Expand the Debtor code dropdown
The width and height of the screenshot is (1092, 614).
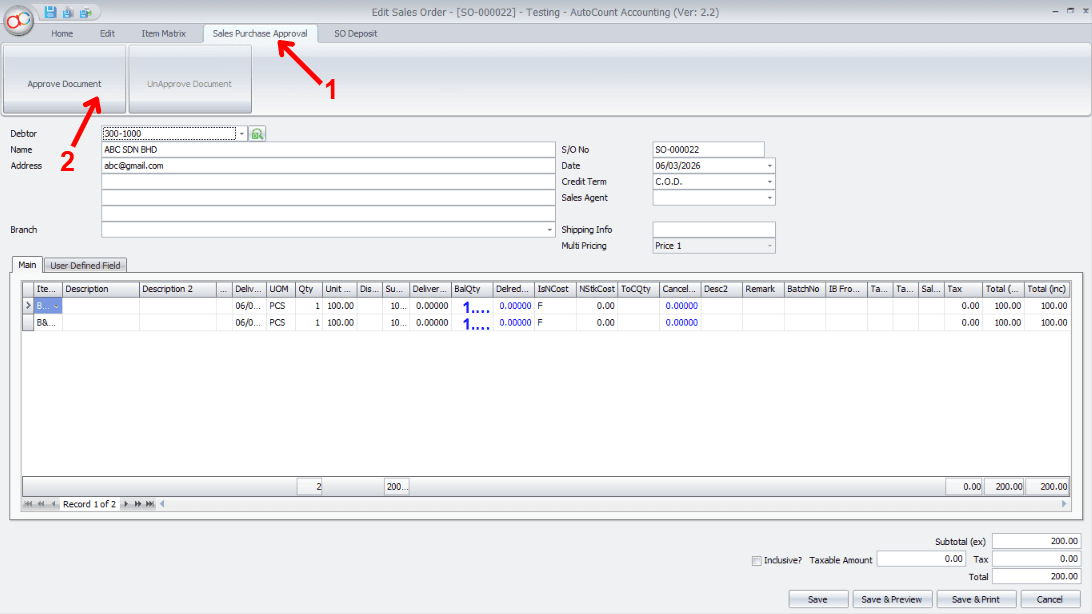(241, 133)
